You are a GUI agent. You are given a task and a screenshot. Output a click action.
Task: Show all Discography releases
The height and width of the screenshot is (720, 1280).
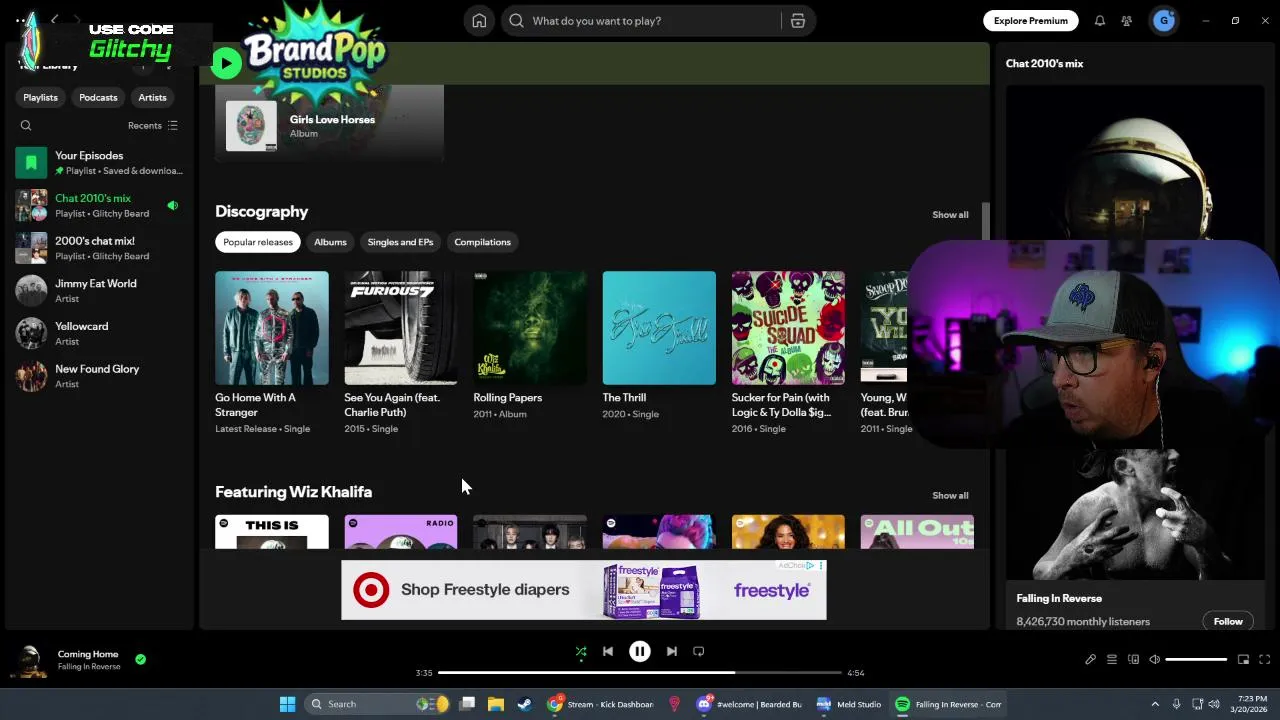(950, 215)
